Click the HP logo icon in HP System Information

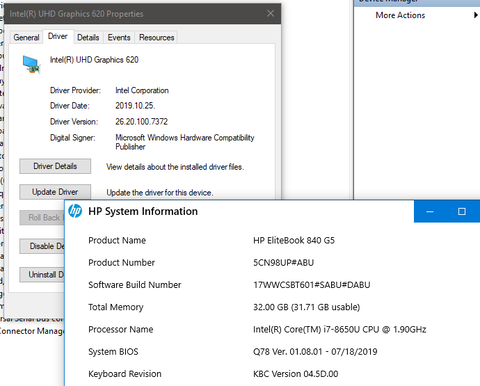(75, 211)
